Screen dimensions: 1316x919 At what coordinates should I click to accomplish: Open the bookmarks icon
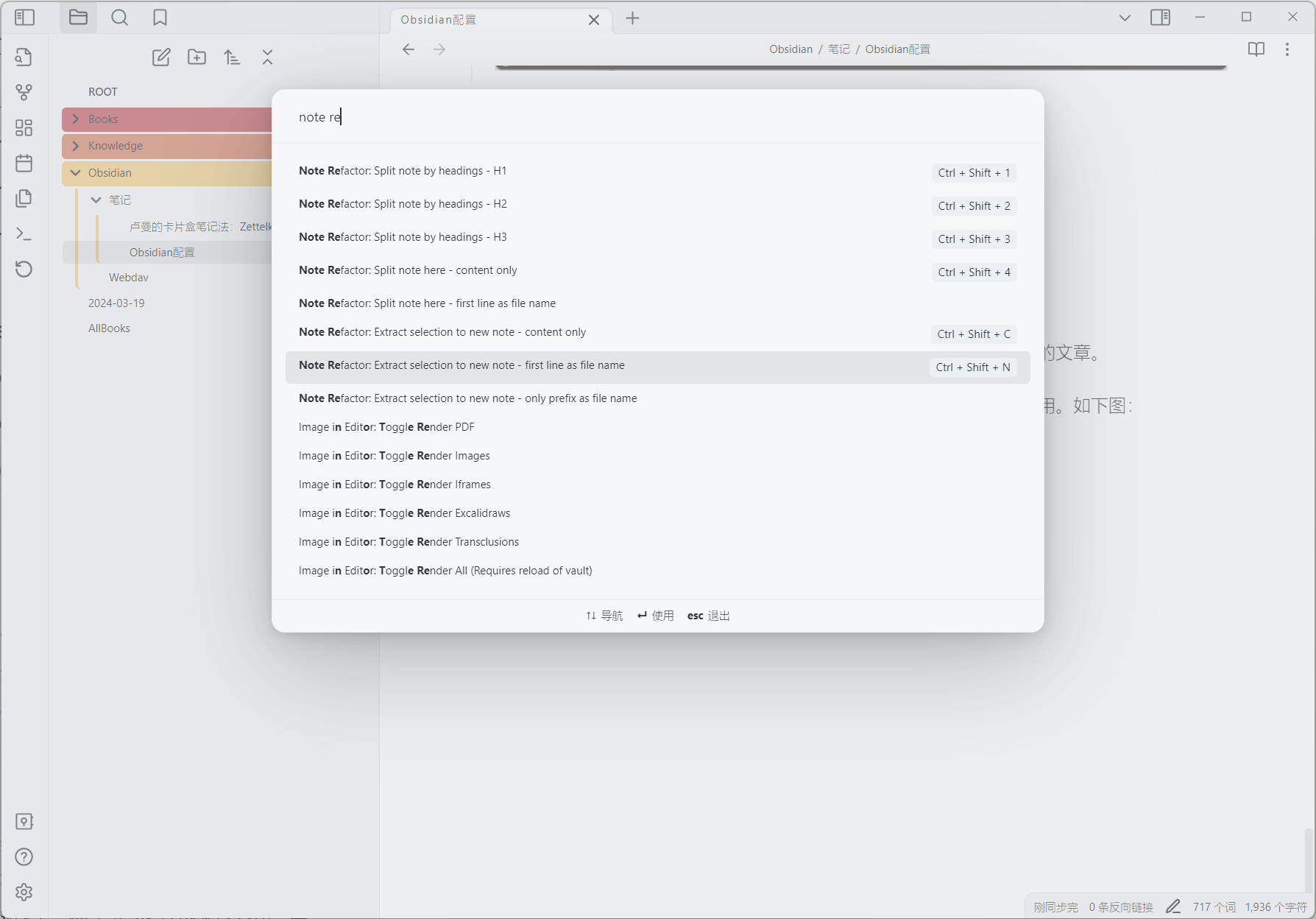tap(160, 17)
